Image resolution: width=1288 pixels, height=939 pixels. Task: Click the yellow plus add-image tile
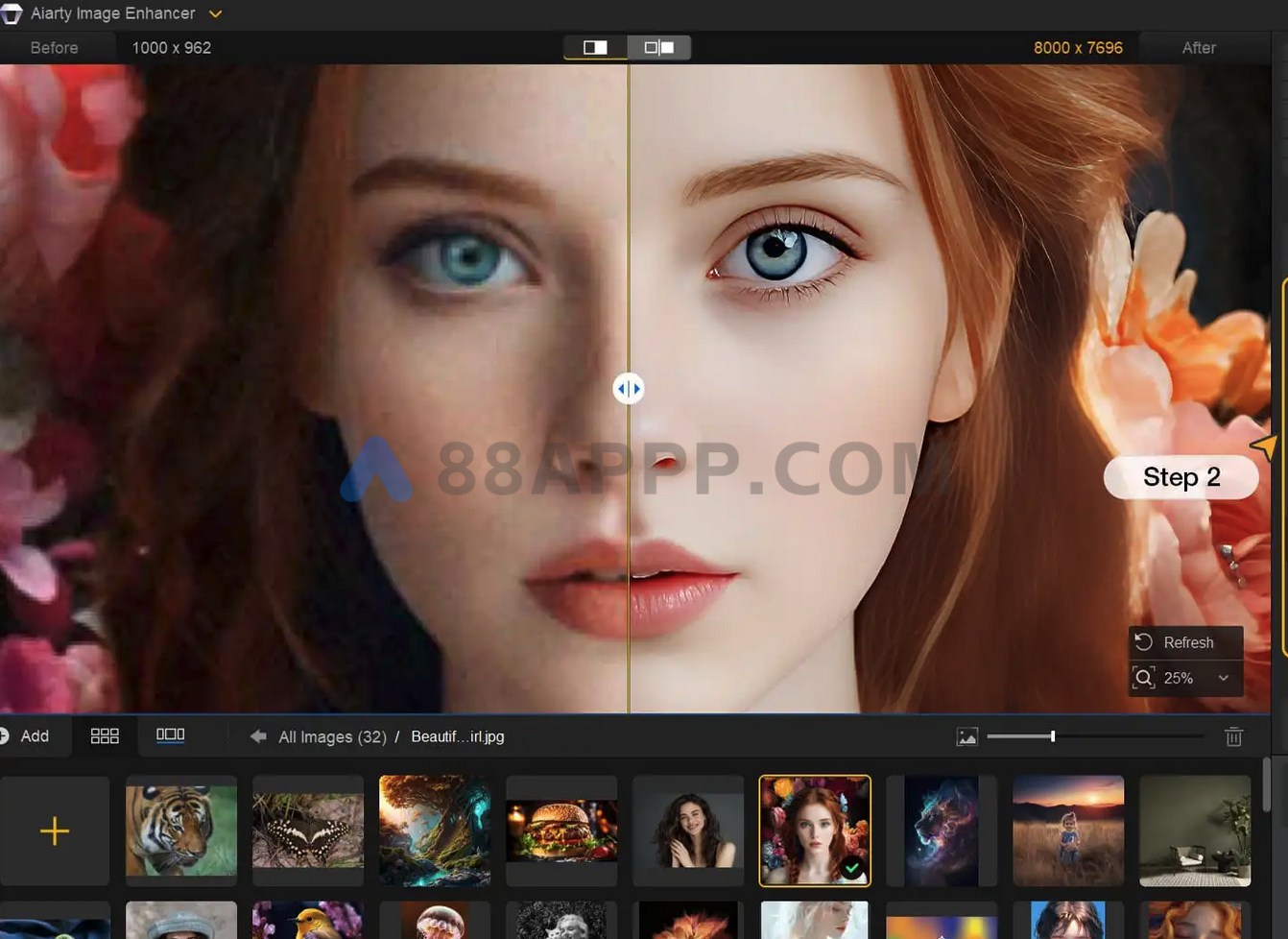coord(55,831)
